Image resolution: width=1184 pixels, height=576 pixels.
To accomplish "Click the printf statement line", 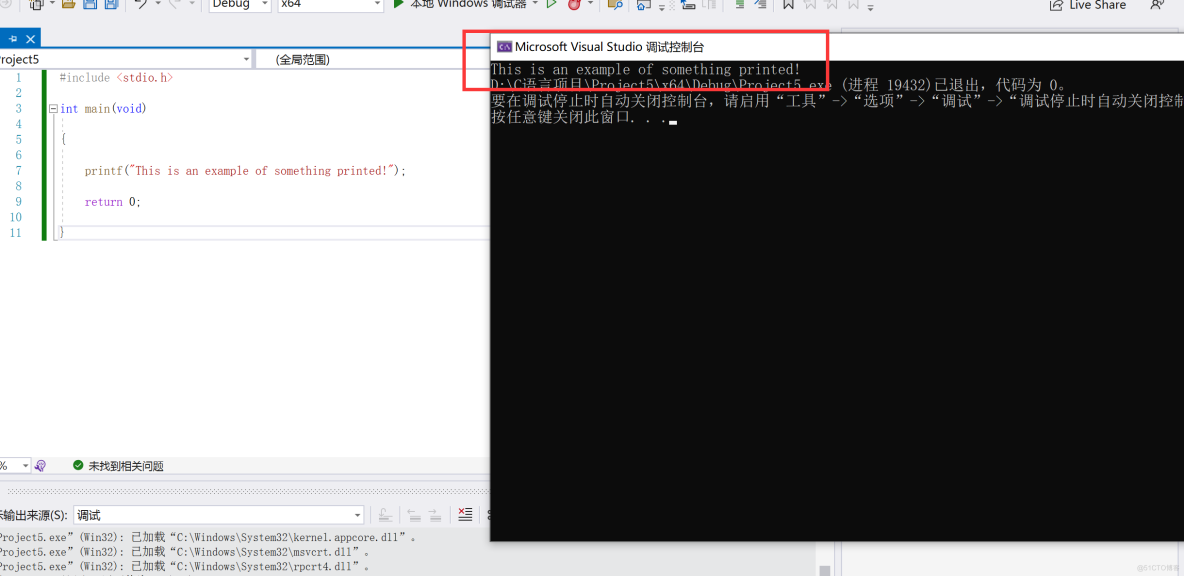I will tap(245, 171).
